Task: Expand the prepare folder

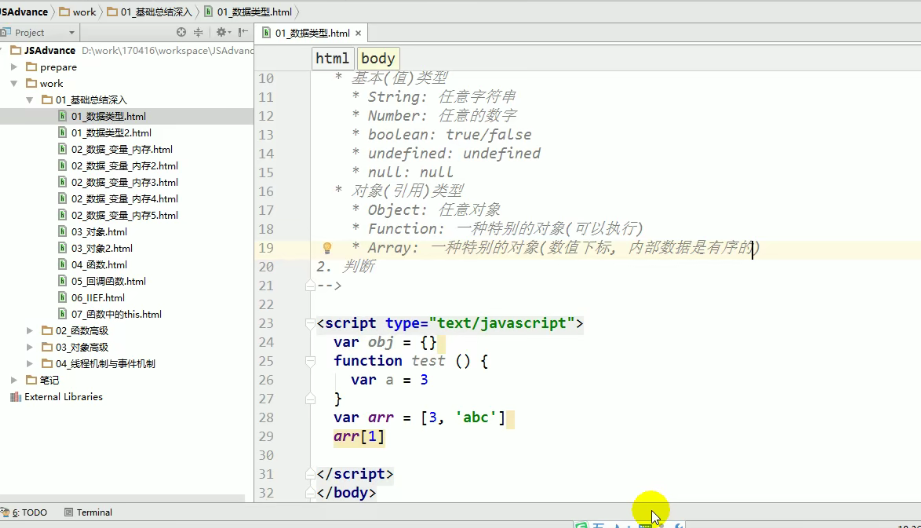Action: (x=14, y=67)
